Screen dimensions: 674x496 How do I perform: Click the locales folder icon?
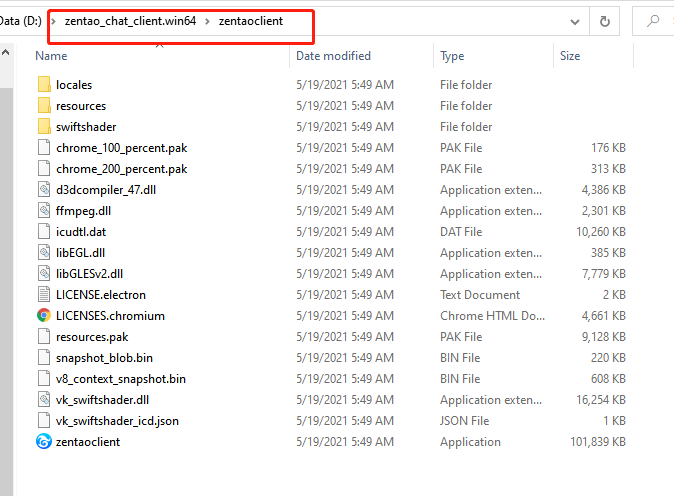(x=43, y=85)
